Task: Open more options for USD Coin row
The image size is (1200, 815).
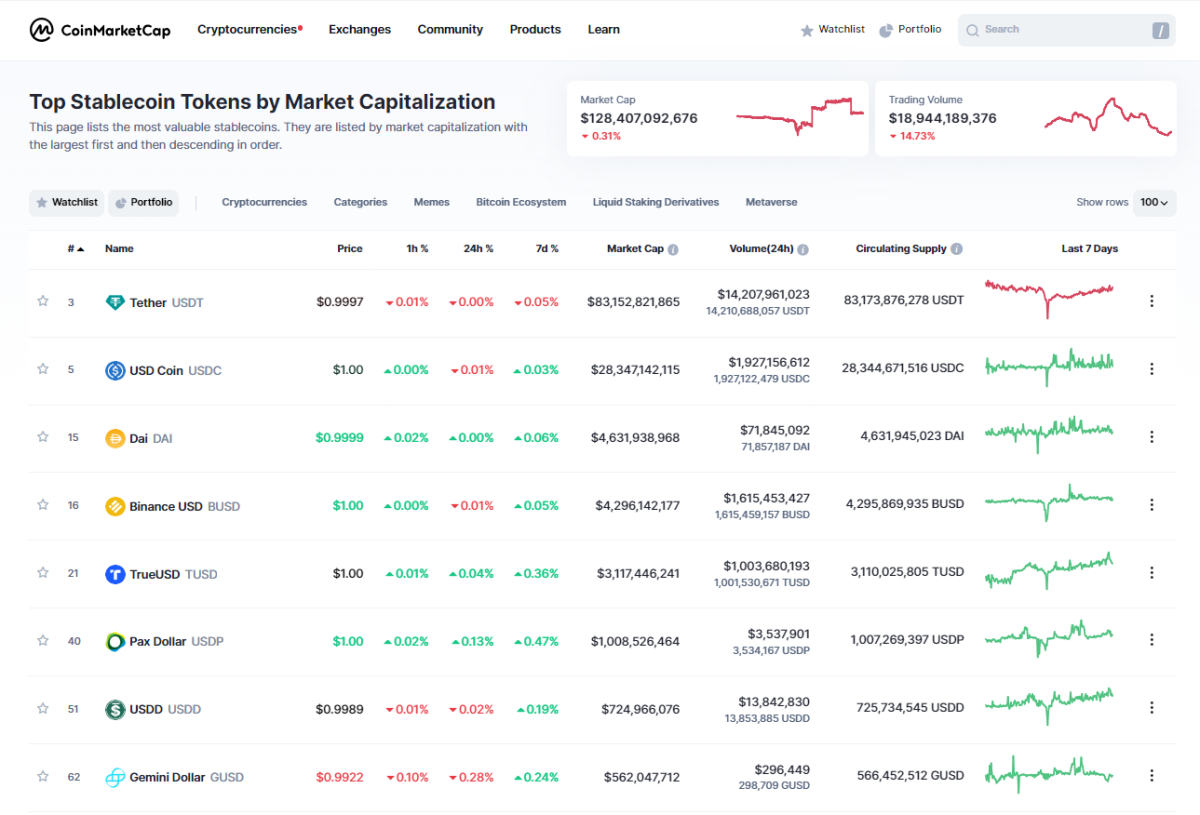Action: (x=1151, y=369)
